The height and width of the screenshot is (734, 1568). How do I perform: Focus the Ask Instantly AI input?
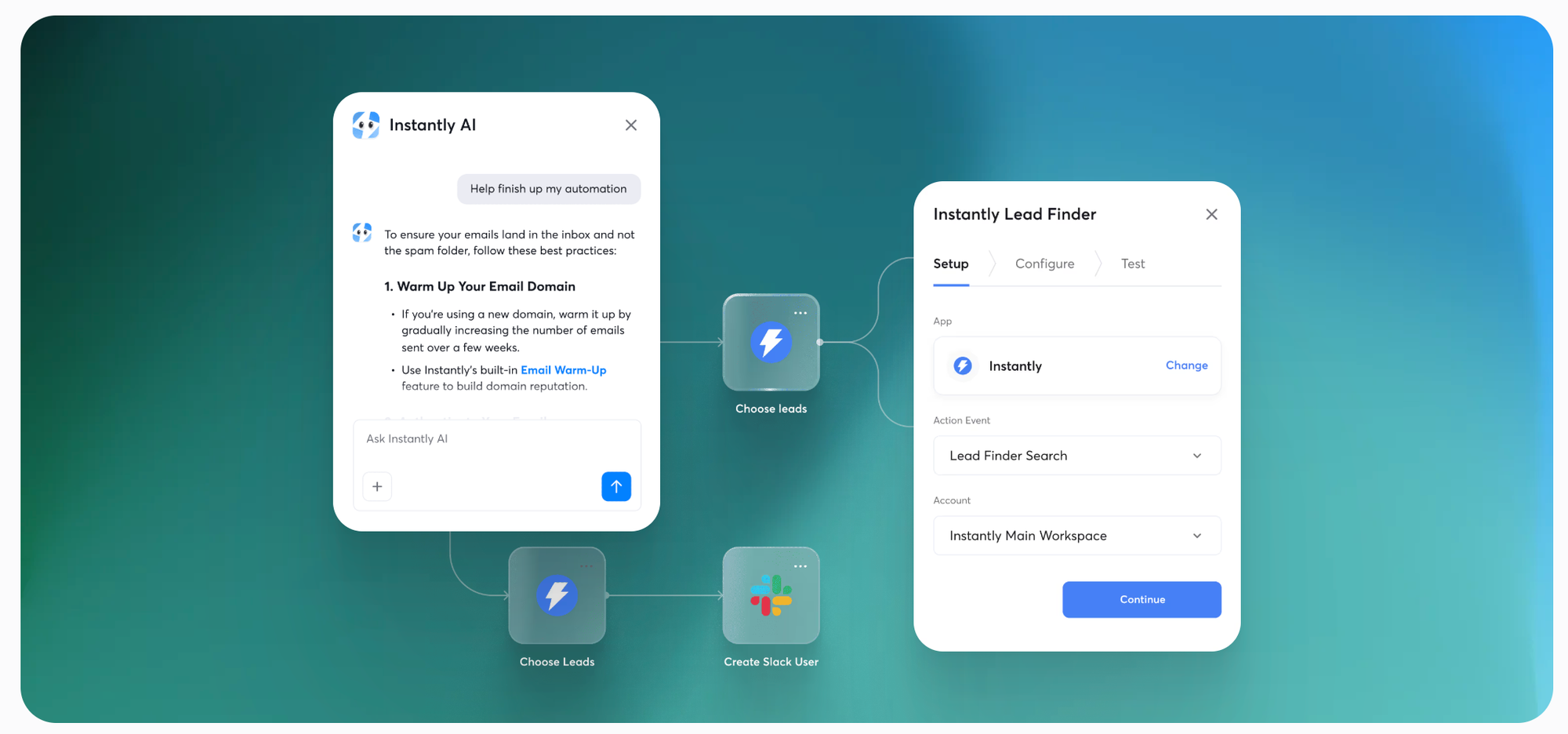point(497,439)
